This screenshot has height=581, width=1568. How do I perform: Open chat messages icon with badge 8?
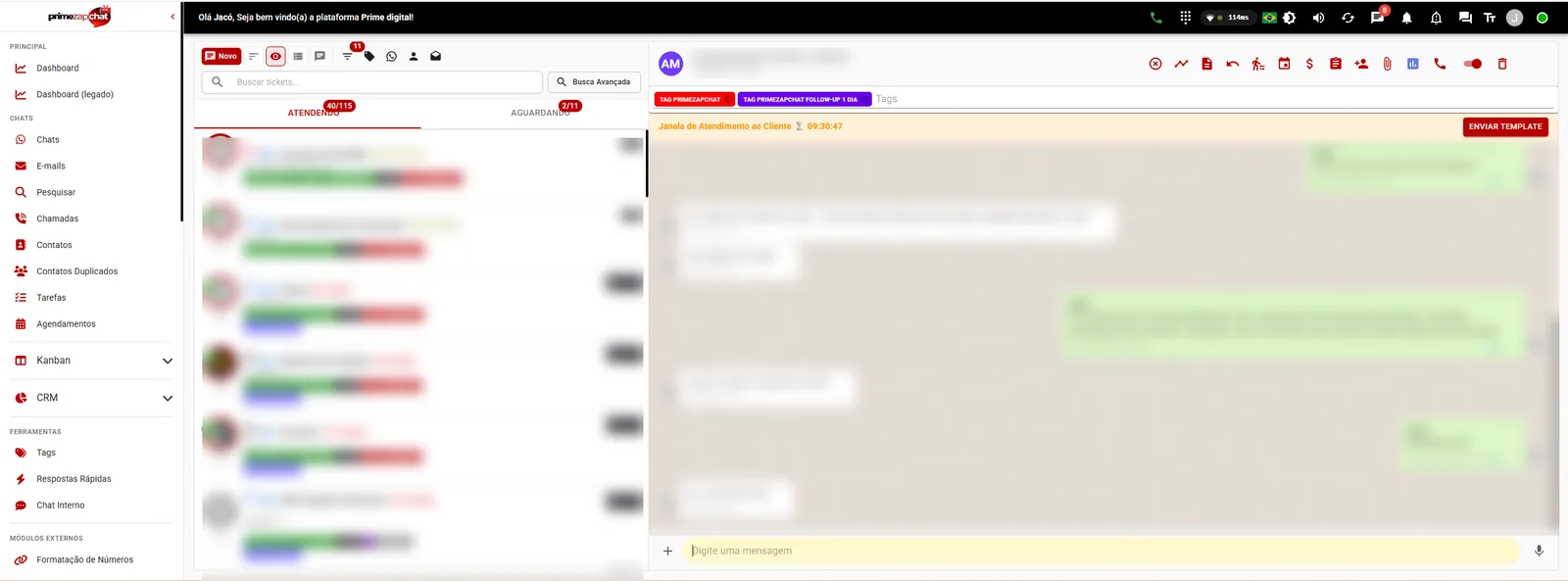(x=1377, y=18)
